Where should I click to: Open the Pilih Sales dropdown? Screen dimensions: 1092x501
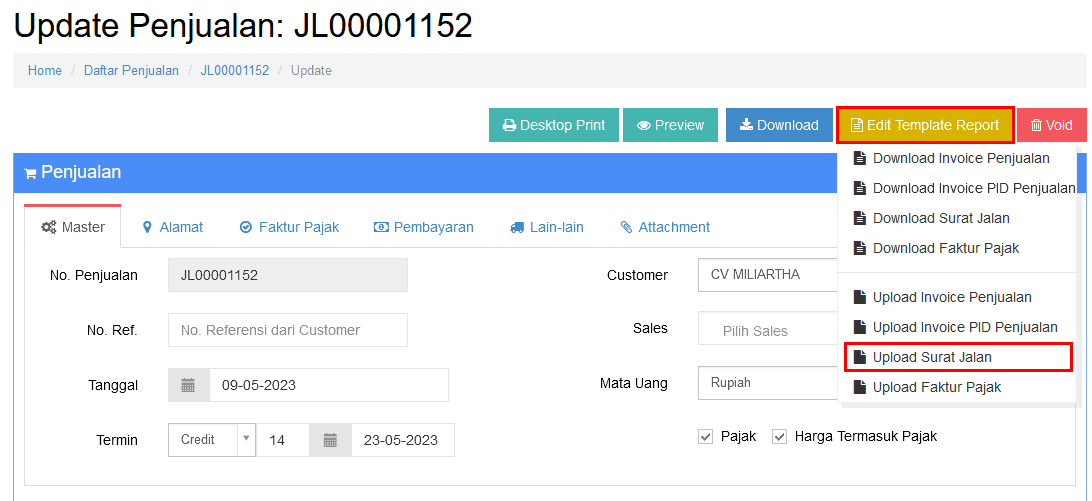coord(765,330)
